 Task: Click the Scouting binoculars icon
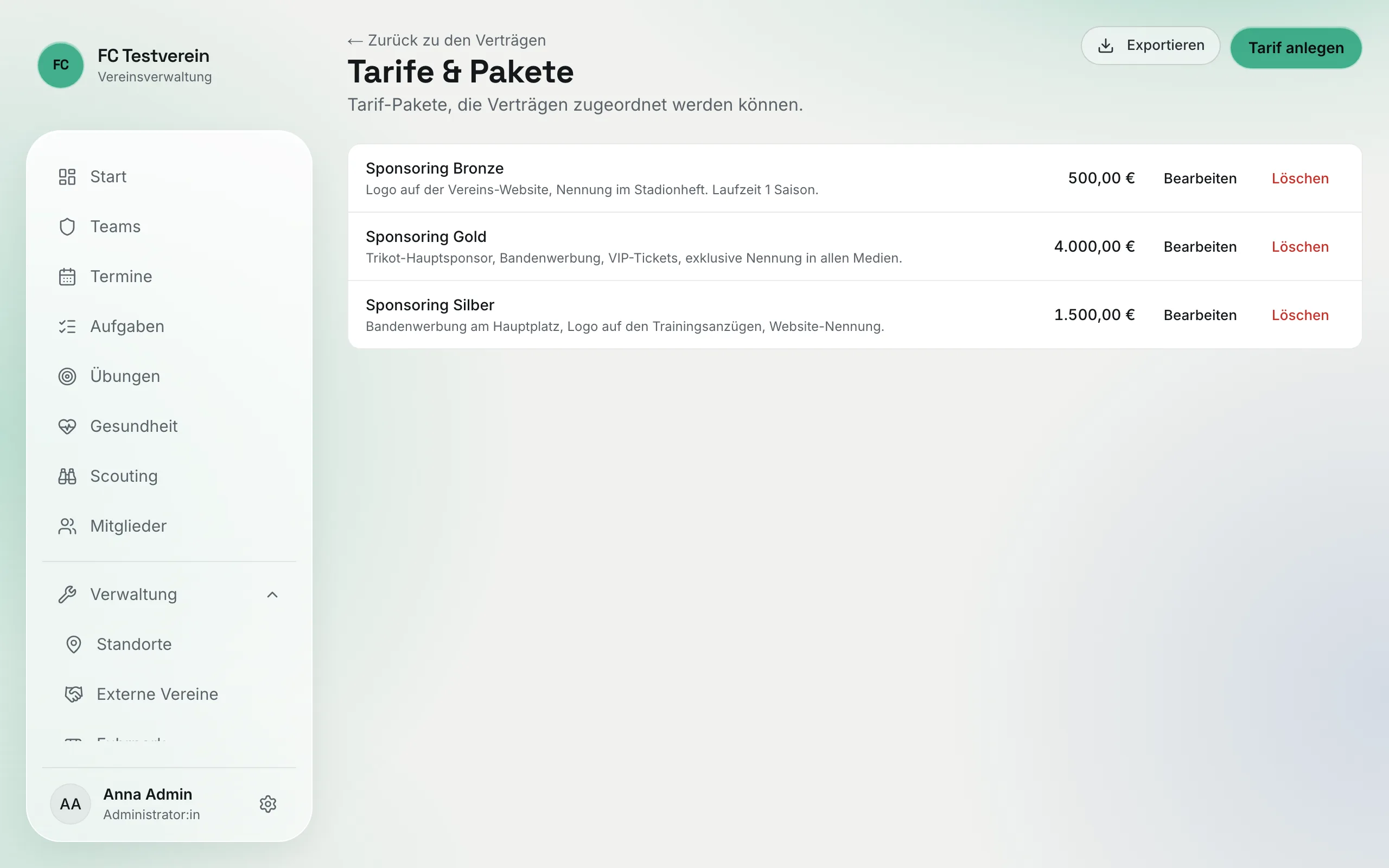[x=67, y=476]
